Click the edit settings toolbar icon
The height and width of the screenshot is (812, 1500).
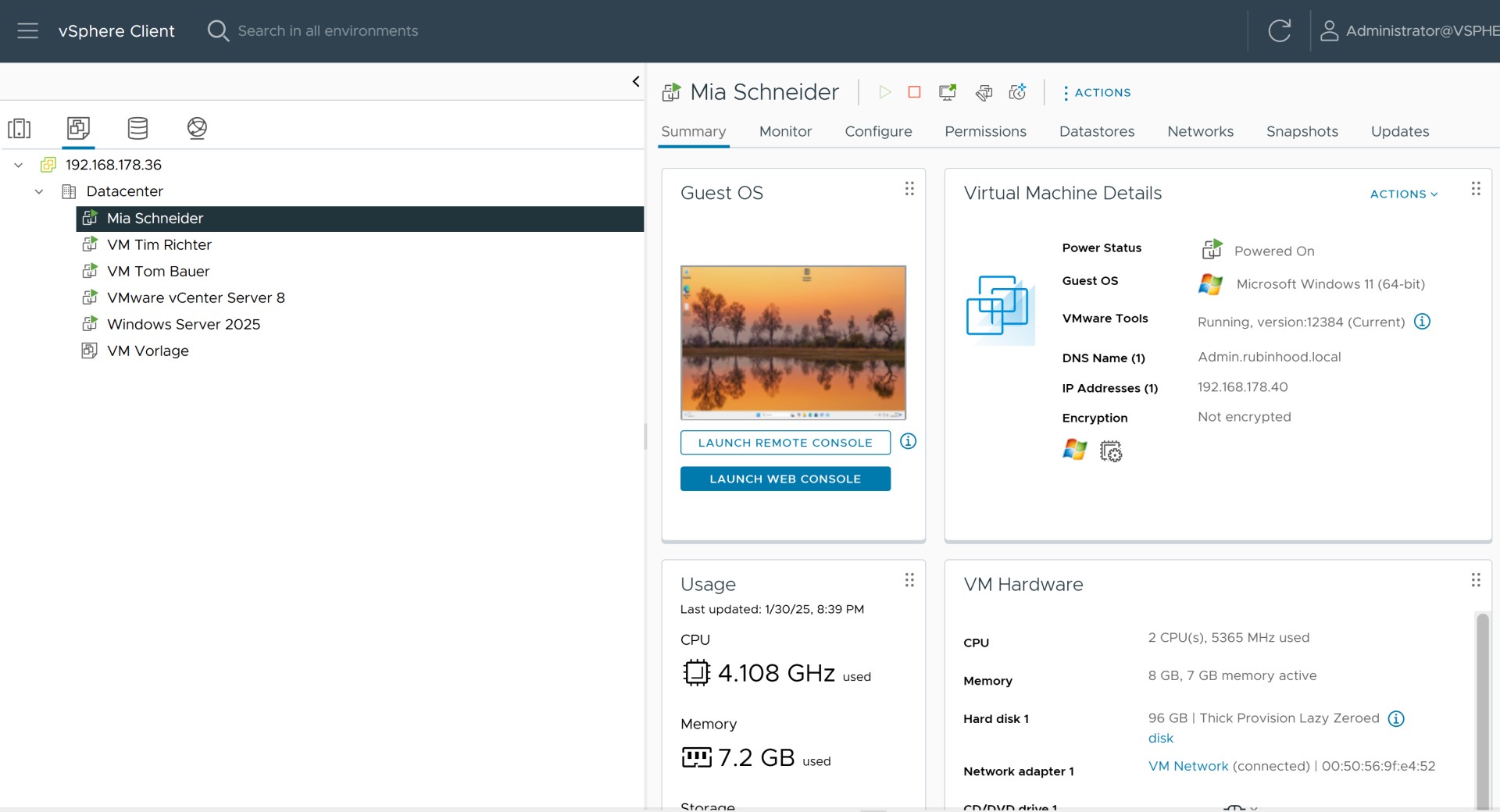984,93
